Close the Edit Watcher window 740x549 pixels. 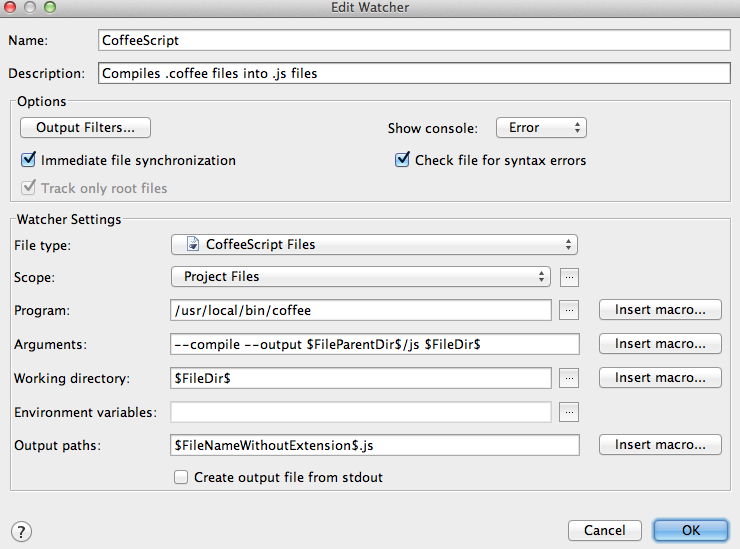pyautogui.click(x=10, y=7)
